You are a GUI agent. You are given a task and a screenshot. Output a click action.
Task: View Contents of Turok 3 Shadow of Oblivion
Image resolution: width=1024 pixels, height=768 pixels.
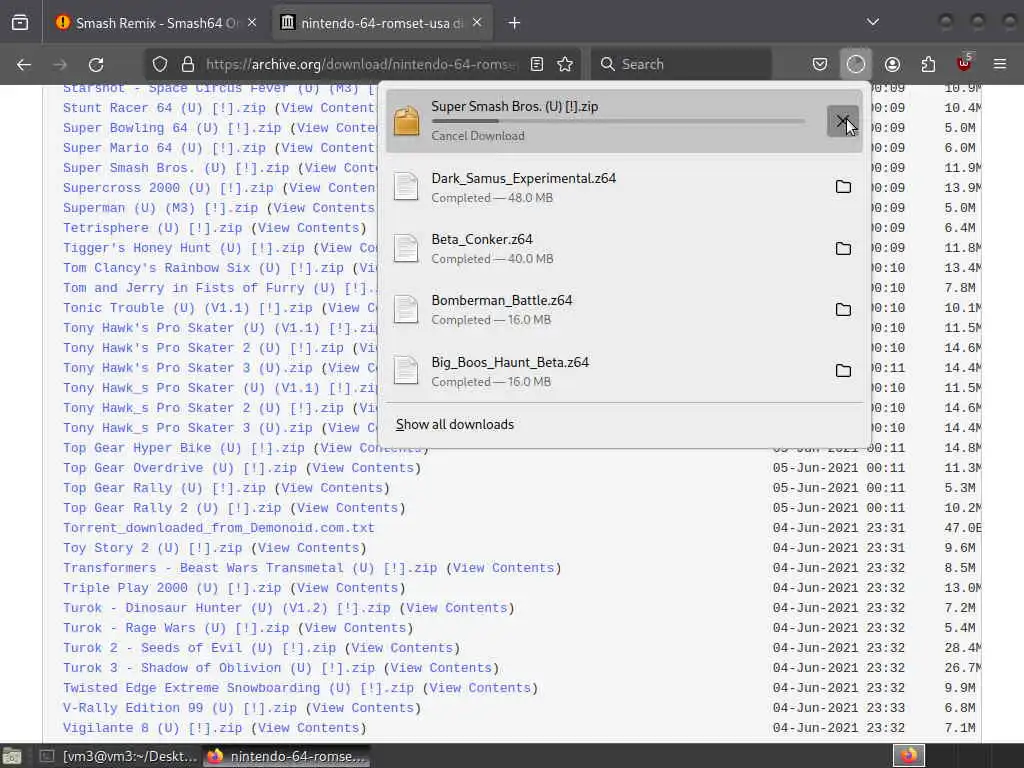point(441,668)
